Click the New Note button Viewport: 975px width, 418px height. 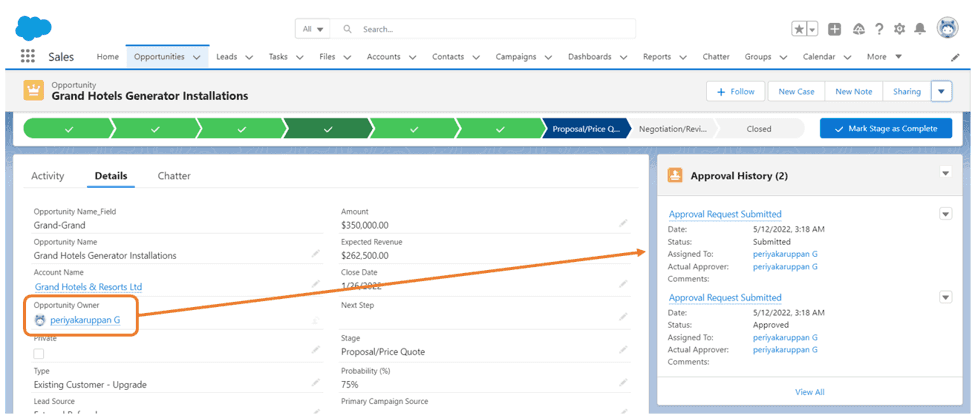pyautogui.click(x=854, y=91)
